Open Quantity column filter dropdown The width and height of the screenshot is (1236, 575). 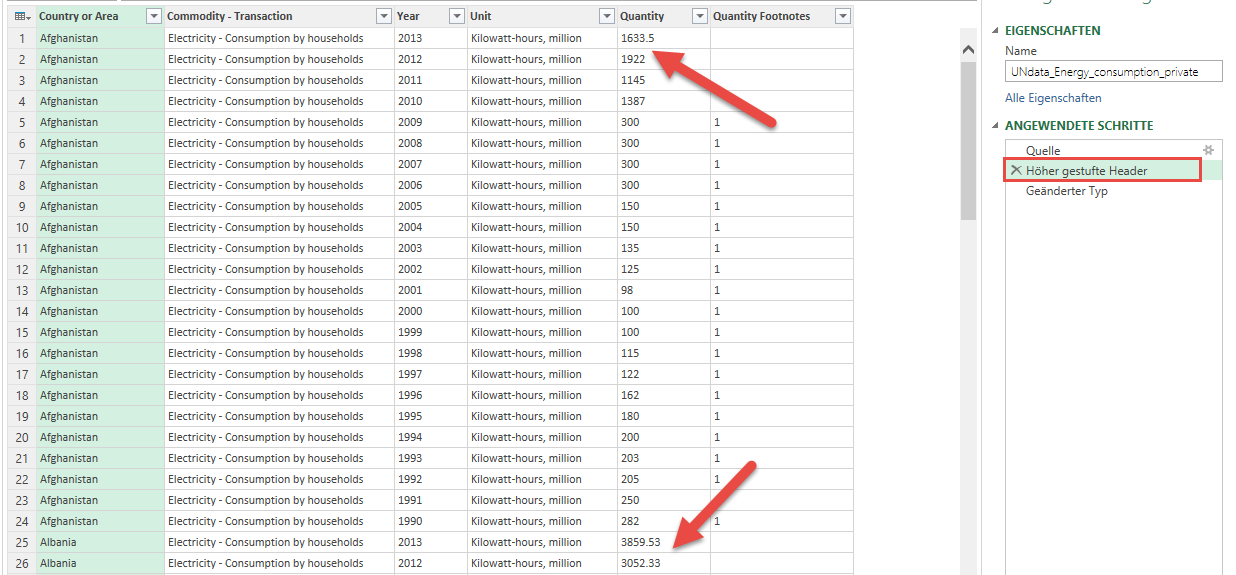(x=699, y=16)
